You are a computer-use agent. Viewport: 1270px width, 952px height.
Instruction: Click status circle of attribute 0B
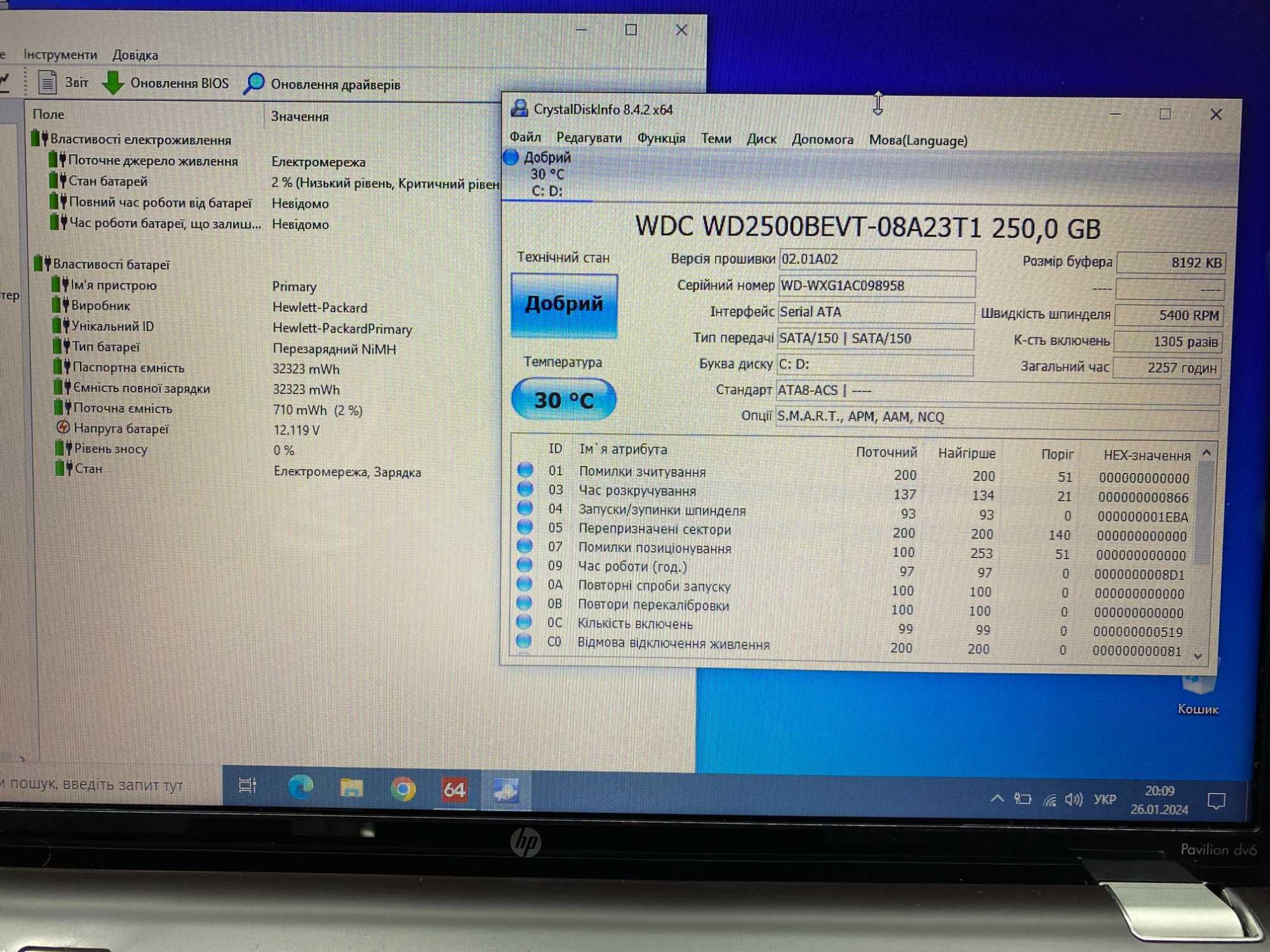coord(524,603)
